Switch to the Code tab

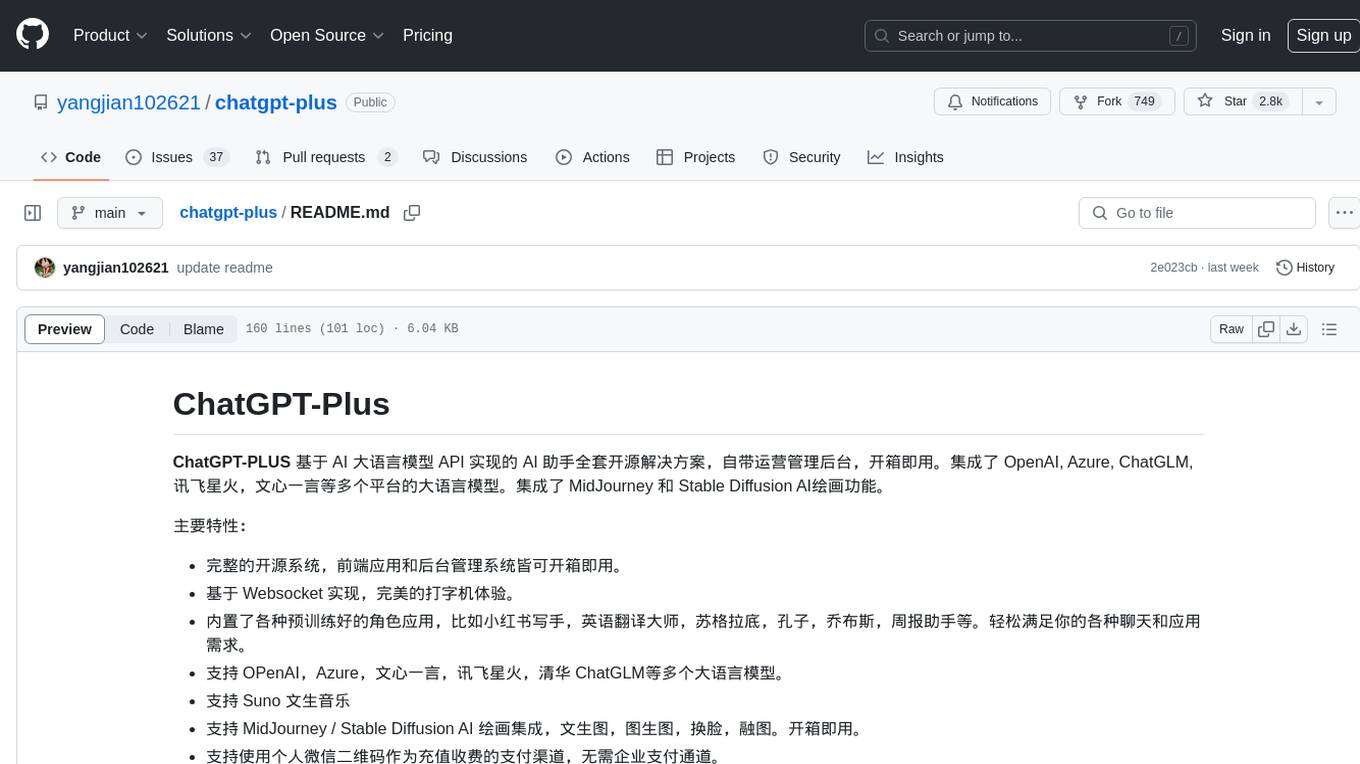click(x=71, y=157)
